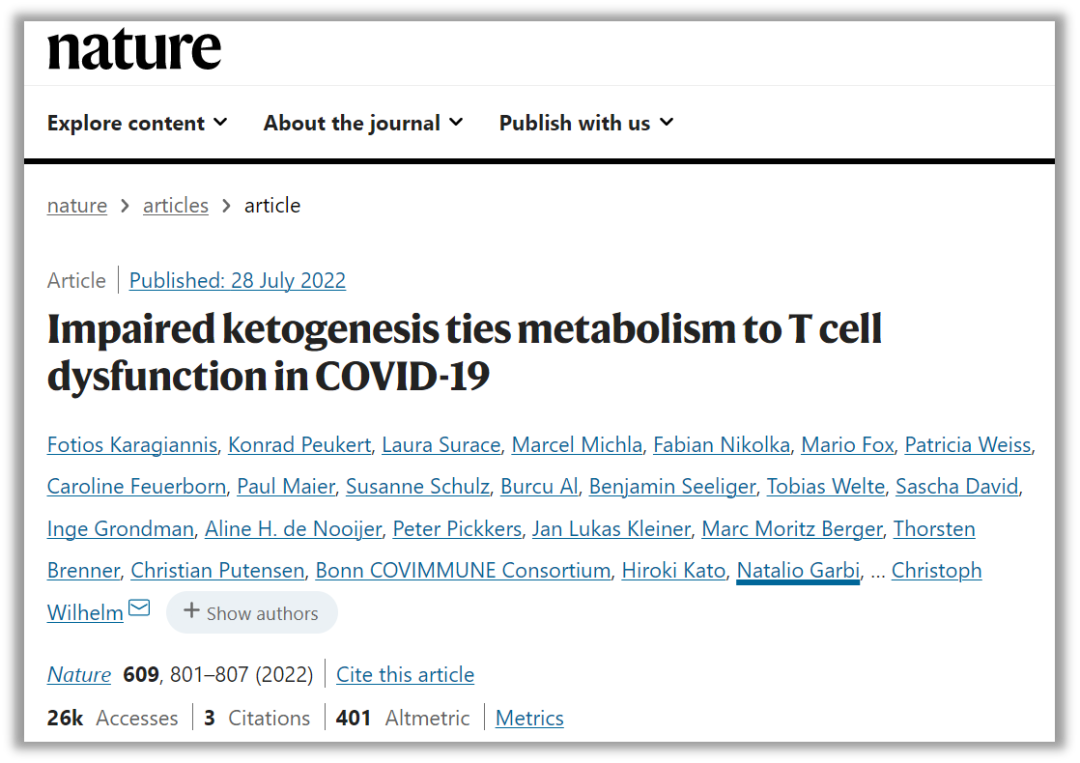Open author Natalio Garbi
Image resolution: width=1080 pixels, height=763 pixels.
[x=798, y=570]
